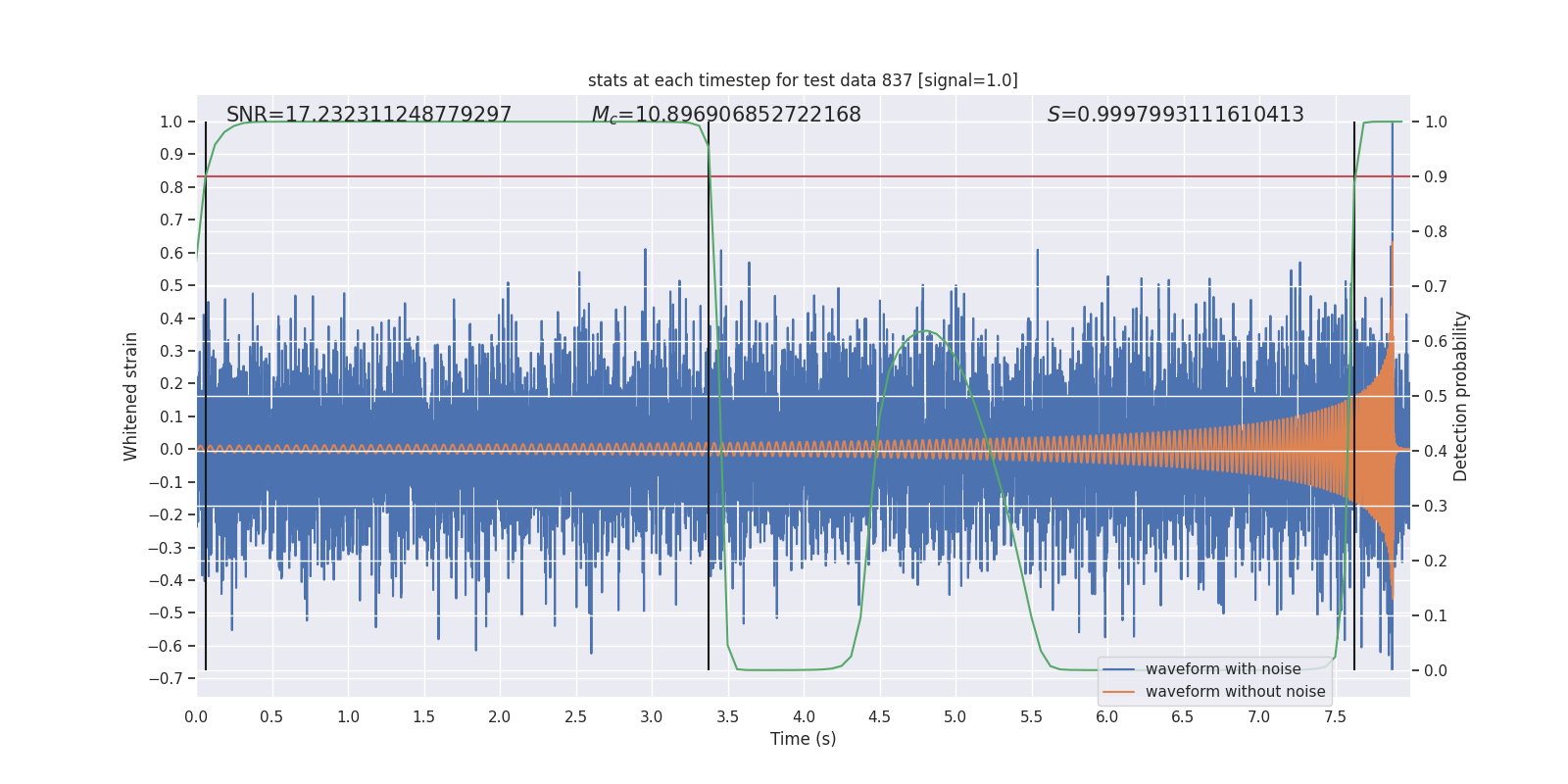
Task: Click the 0.0 tick on Detection probability axis
Action: [1436, 671]
